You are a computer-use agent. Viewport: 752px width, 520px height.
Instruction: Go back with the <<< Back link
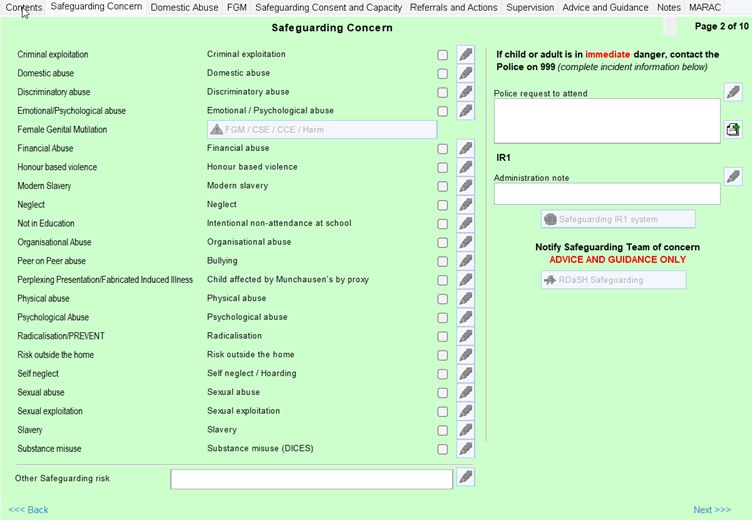pos(28,509)
